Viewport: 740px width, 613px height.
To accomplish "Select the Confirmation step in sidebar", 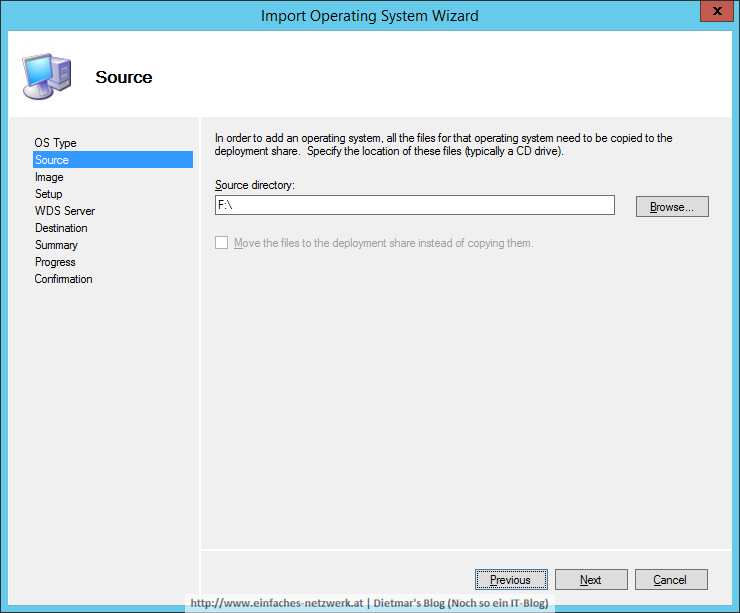I will point(63,279).
